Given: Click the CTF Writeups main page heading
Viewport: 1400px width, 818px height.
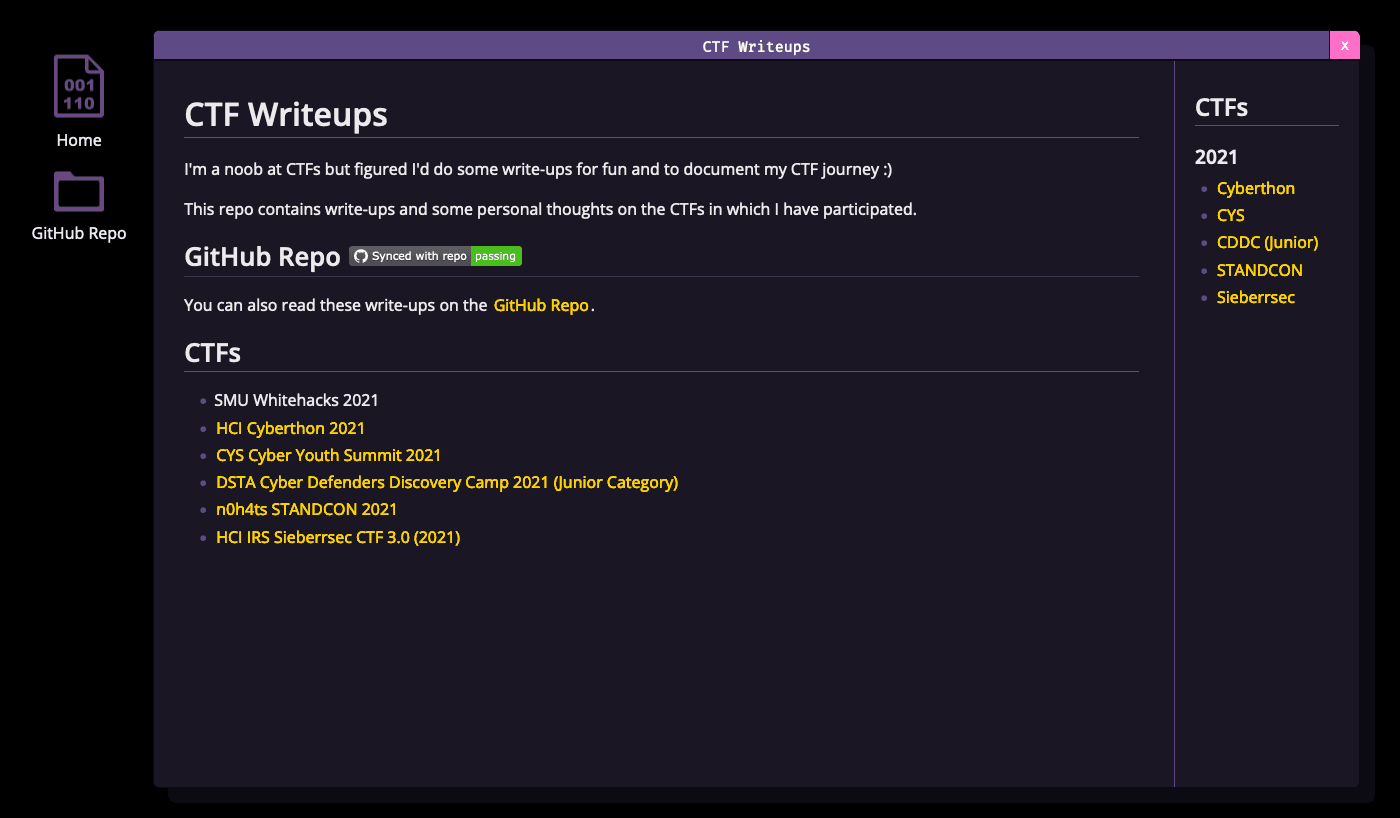Looking at the screenshot, I should pos(286,115).
